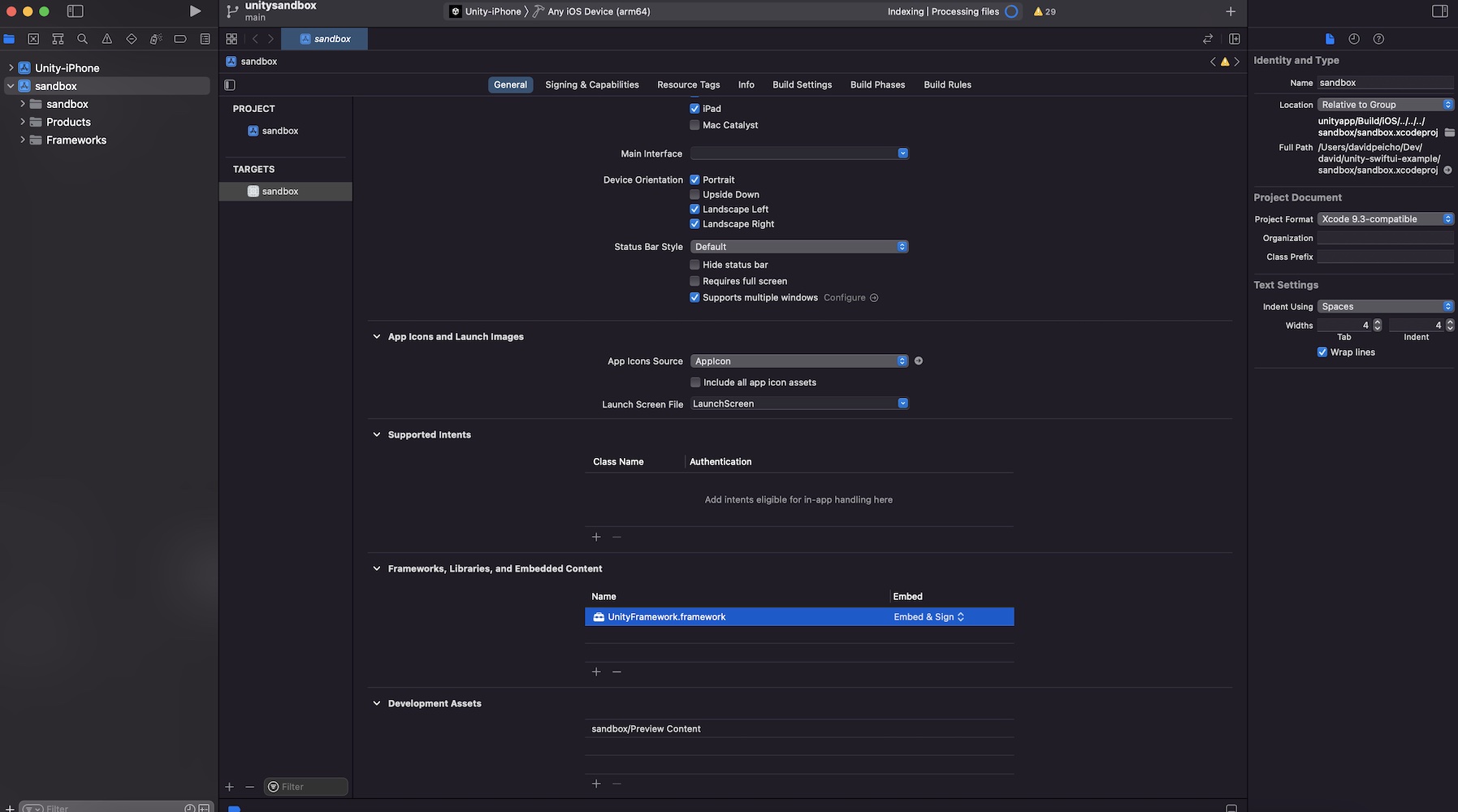Screen dimensions: 1458x812
Task: Increment the Tab width stepper
Action: coord(1378,322)
